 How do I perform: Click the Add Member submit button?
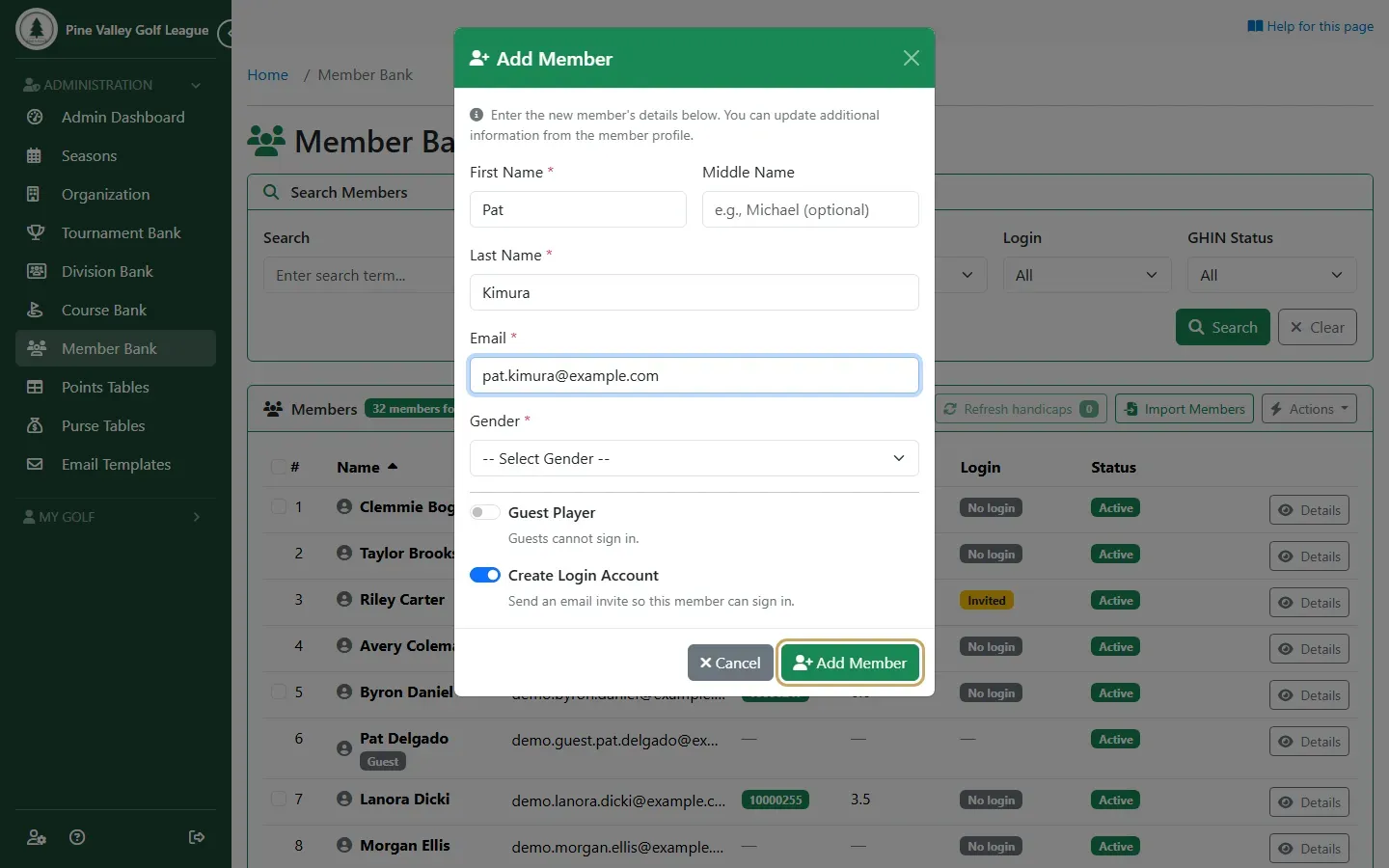pos(850,663)
